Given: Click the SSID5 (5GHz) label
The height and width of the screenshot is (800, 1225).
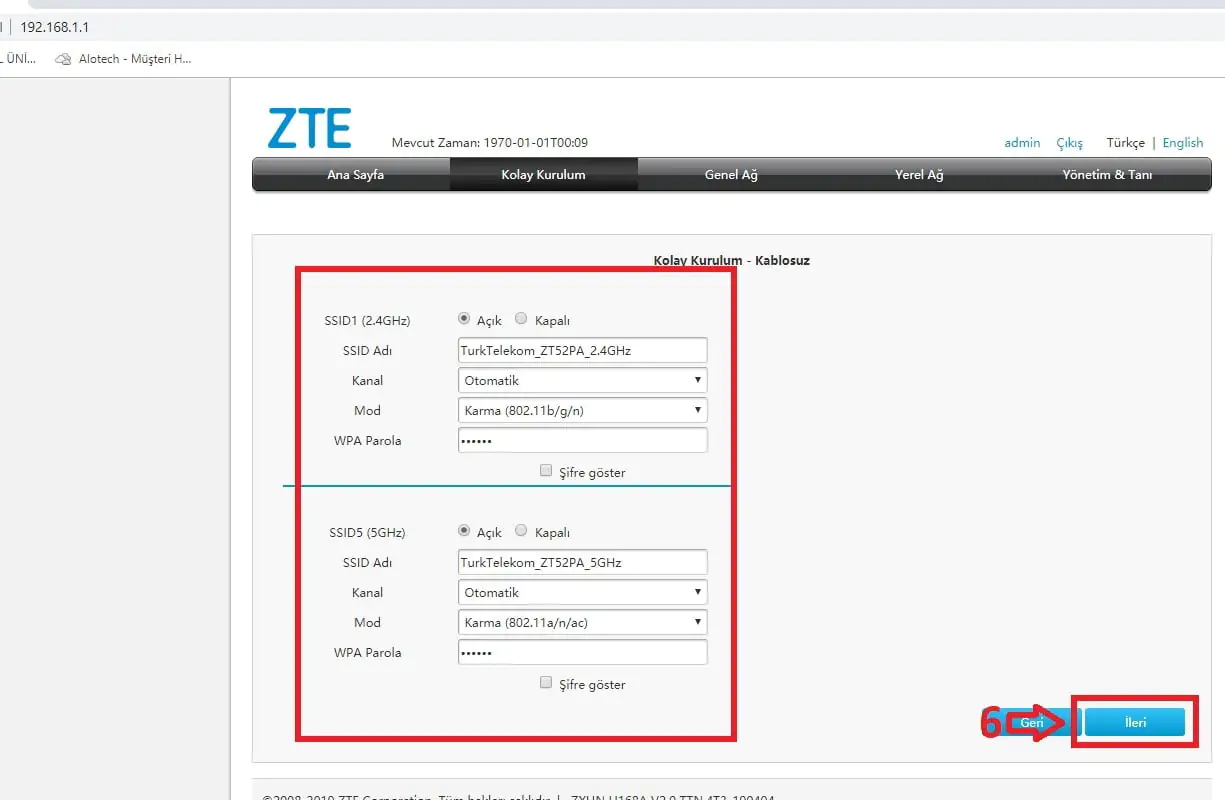Looking at the screenshot, I should [367, 532].
